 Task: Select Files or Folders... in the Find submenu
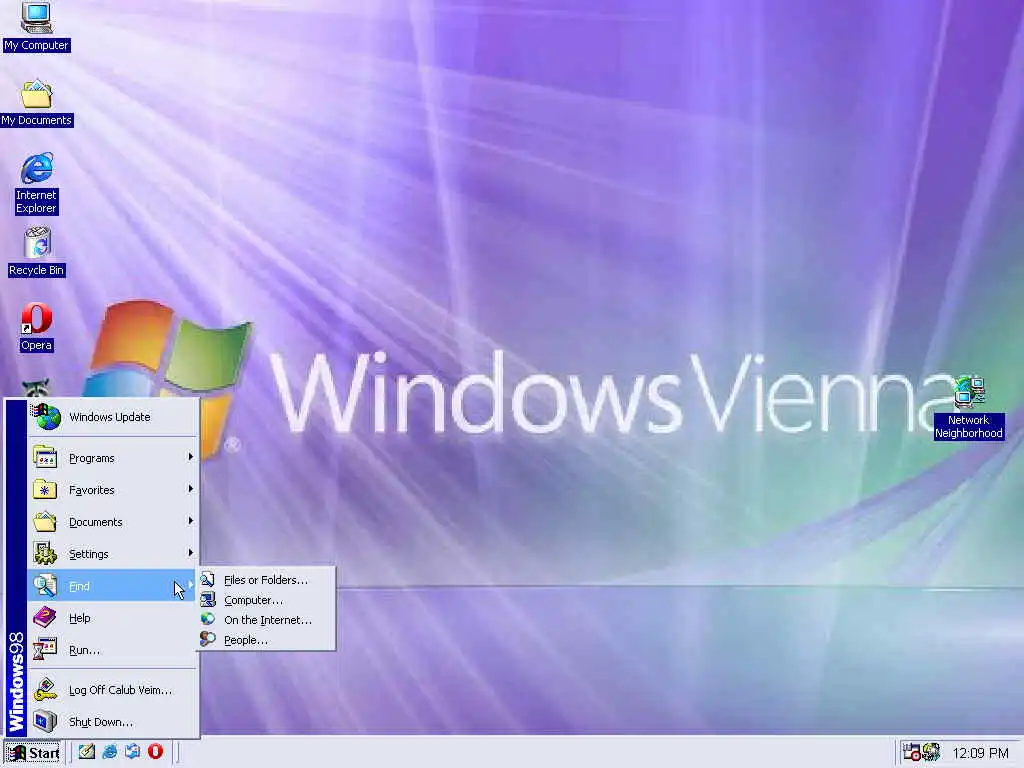266,580
